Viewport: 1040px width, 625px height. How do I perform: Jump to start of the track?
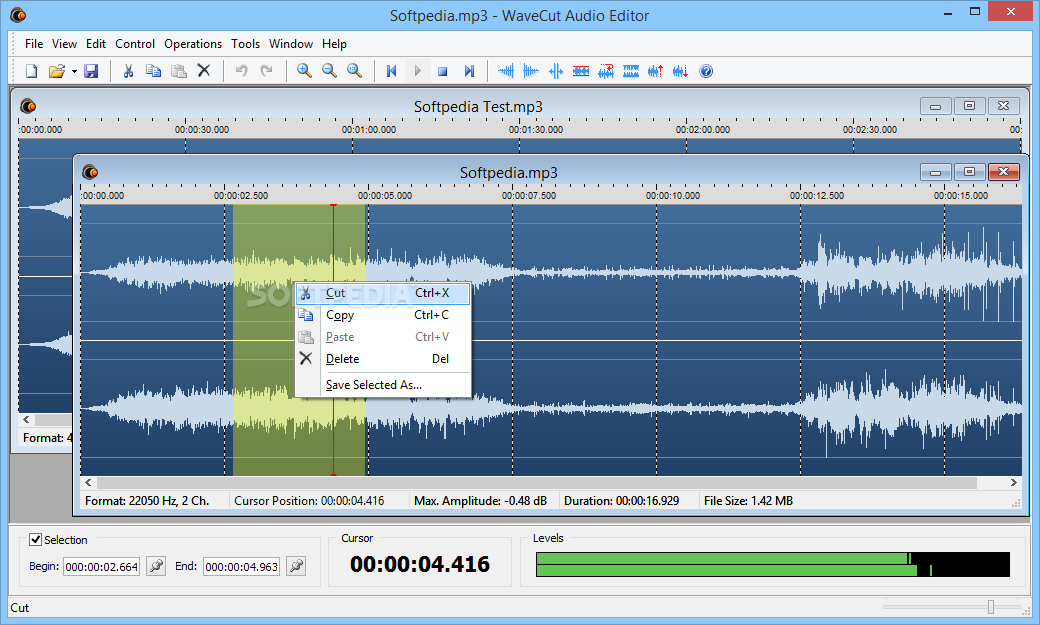[x=392, y=71]
